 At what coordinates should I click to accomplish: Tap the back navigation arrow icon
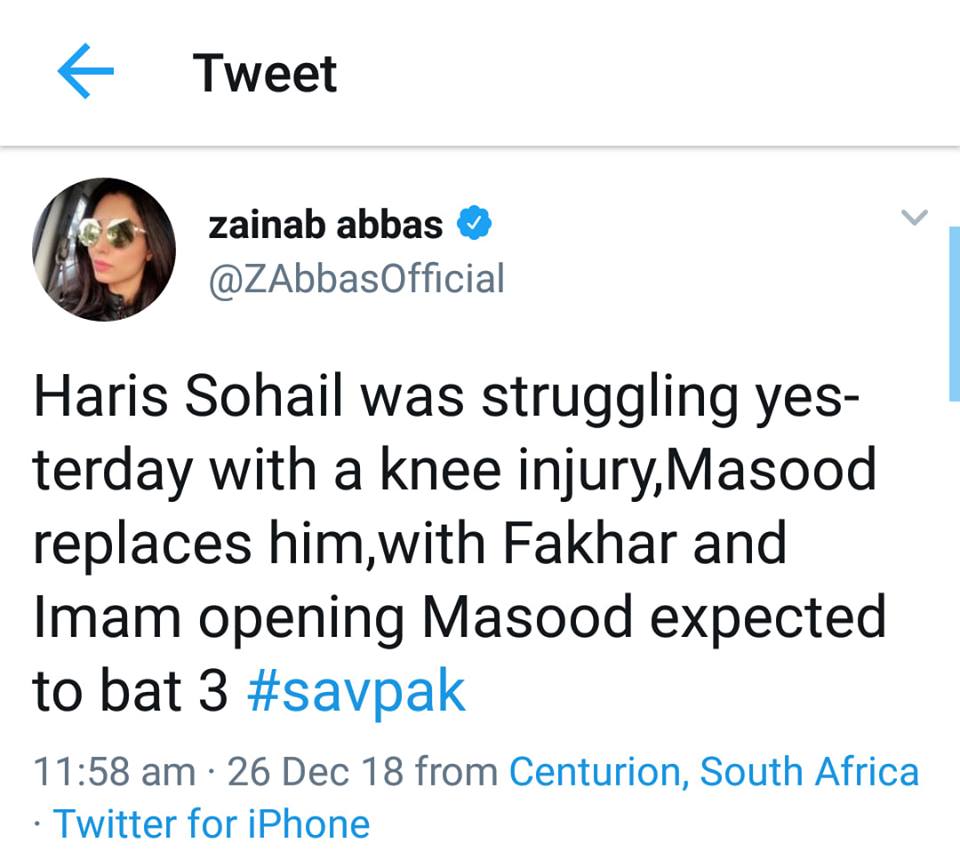[85, 72]
